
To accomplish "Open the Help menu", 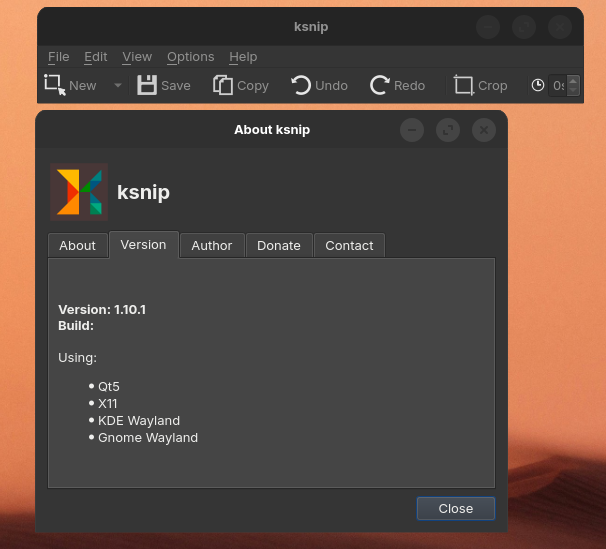I will (x=243, y=57).
